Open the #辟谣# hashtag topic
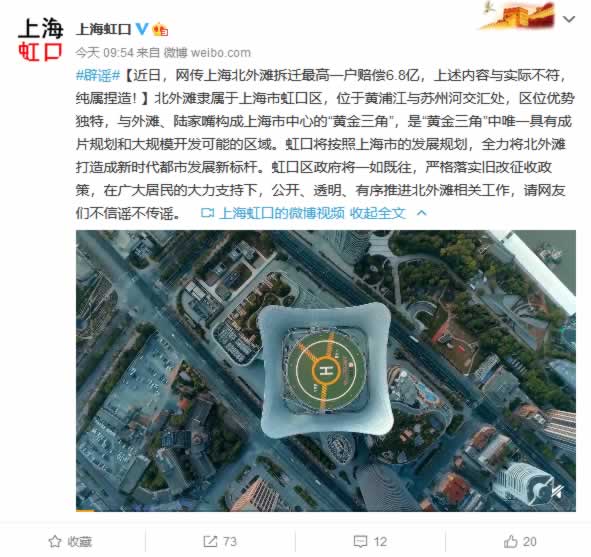 (x=98, y=76)
